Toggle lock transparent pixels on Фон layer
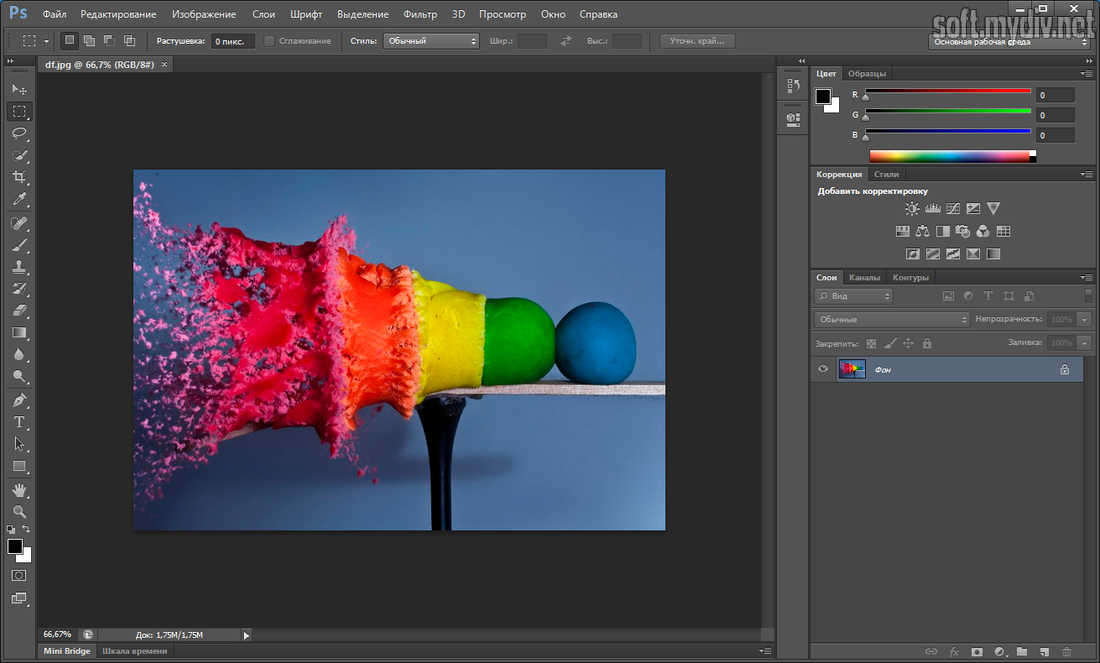Screen dimensions: 1100x663 [x=871, y=343]
